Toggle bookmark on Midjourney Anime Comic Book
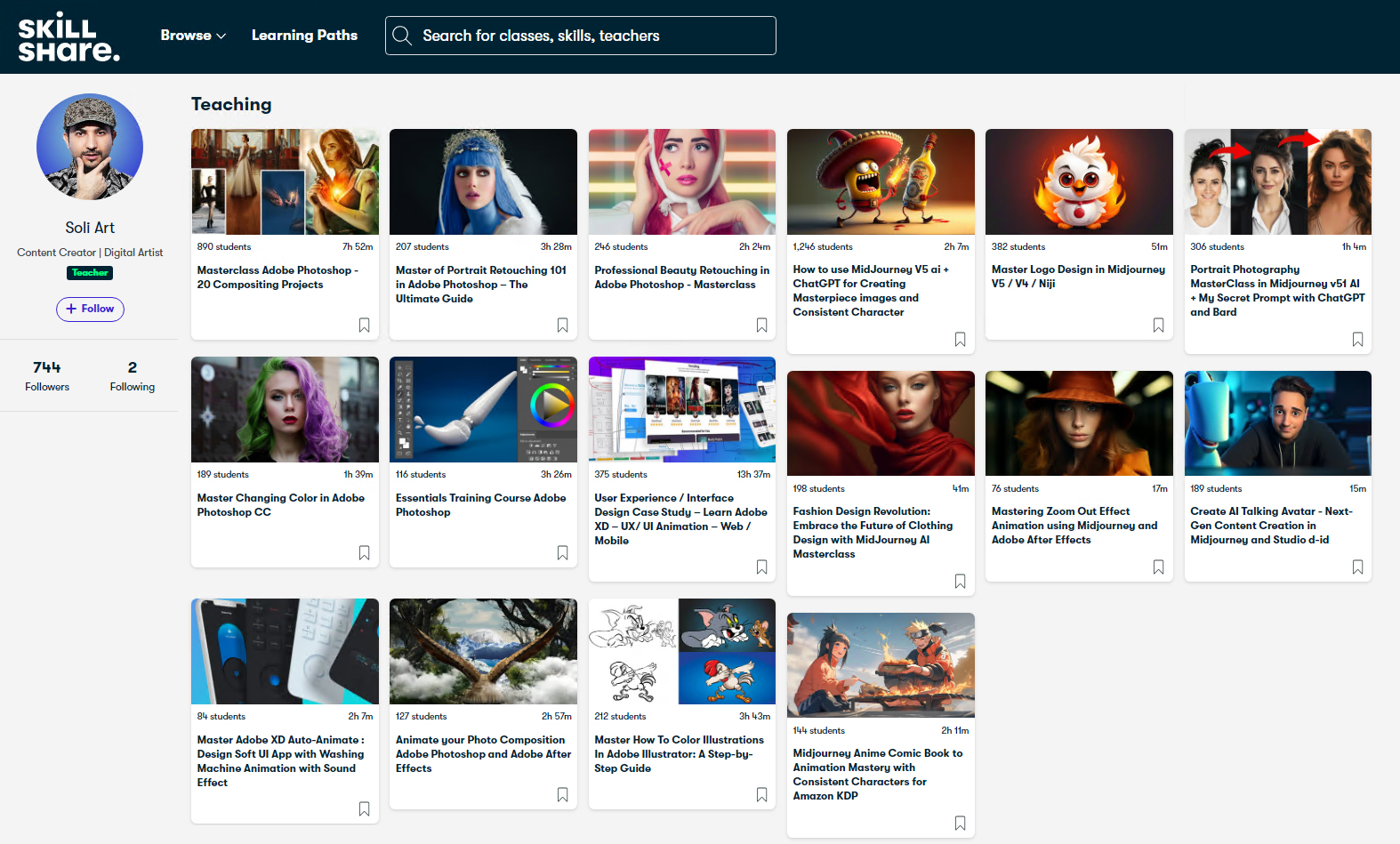The height and width of the screenshot is (844, 1400). 960,824
